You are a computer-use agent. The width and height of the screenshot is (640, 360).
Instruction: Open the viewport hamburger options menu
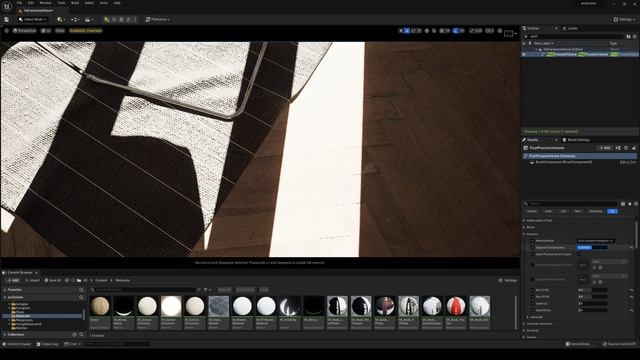click(x=7, y=31)
